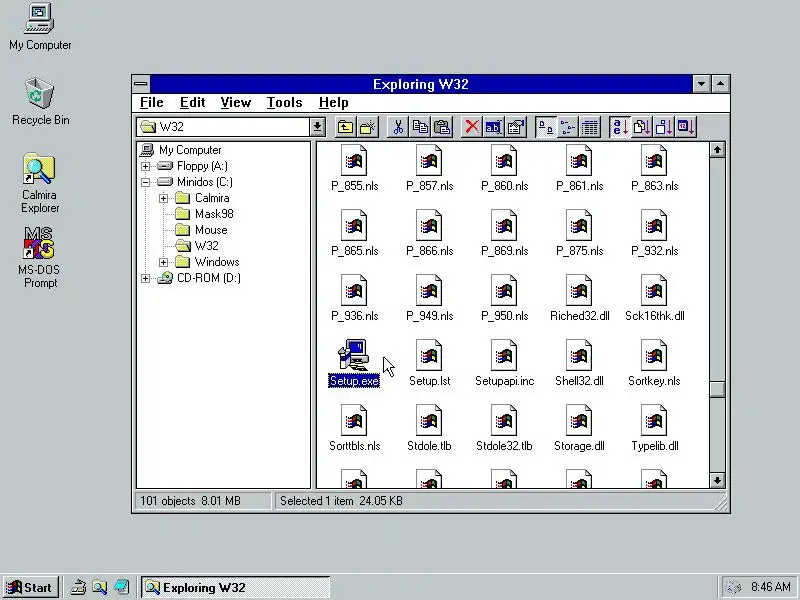Switch to small icons list view
Viewport: 800px width, 600px height.
[x=568, y=127]
